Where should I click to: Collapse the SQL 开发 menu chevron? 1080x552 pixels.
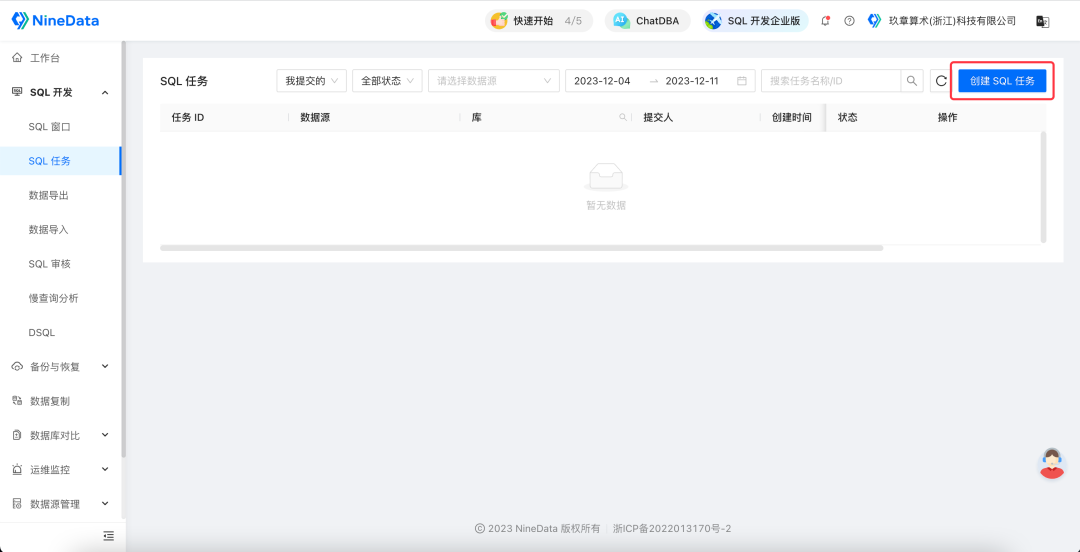(x=105, y=92)
